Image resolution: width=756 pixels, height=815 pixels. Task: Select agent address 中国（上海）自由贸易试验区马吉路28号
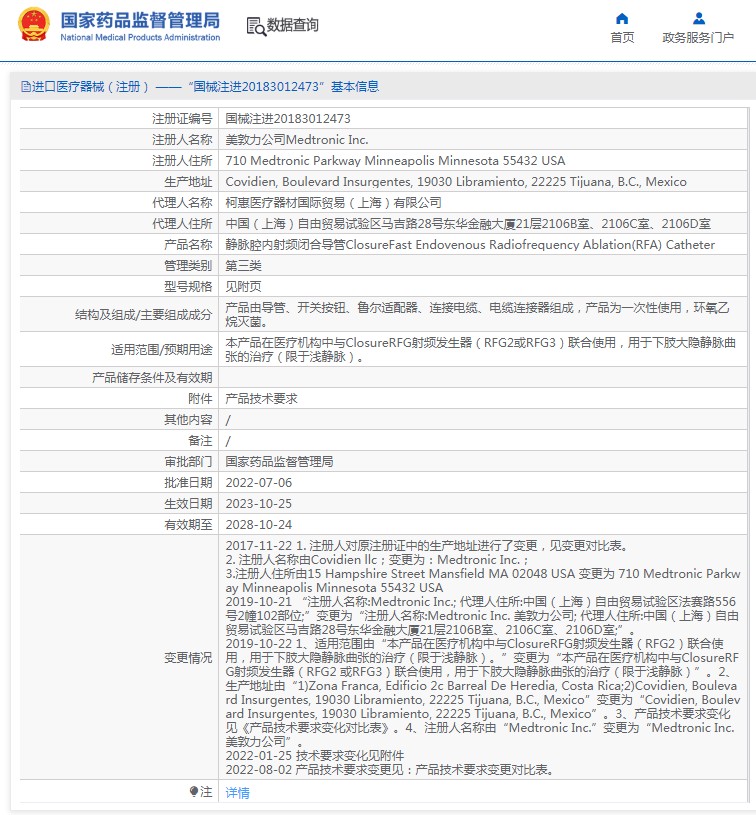click(x=468, y=224)
